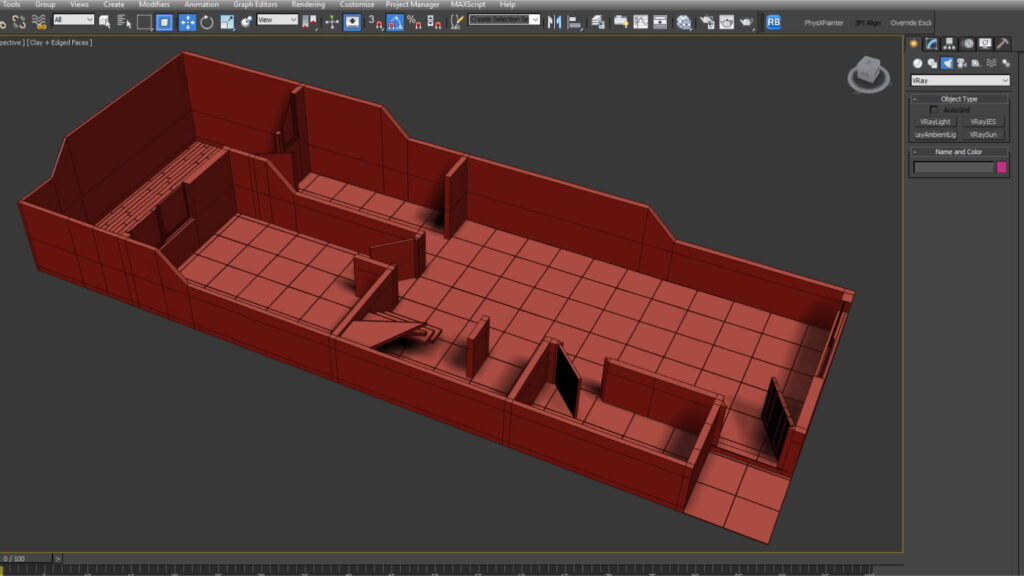The image size is (1024, 576).
Task: Enable the AutoGrid checkbox
Action: 934,110
